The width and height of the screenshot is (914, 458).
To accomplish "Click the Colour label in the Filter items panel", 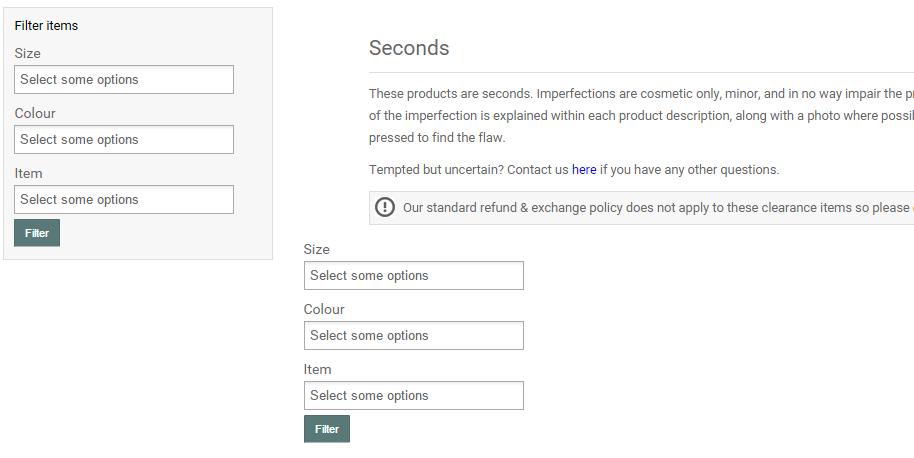I will pos(35,114).
